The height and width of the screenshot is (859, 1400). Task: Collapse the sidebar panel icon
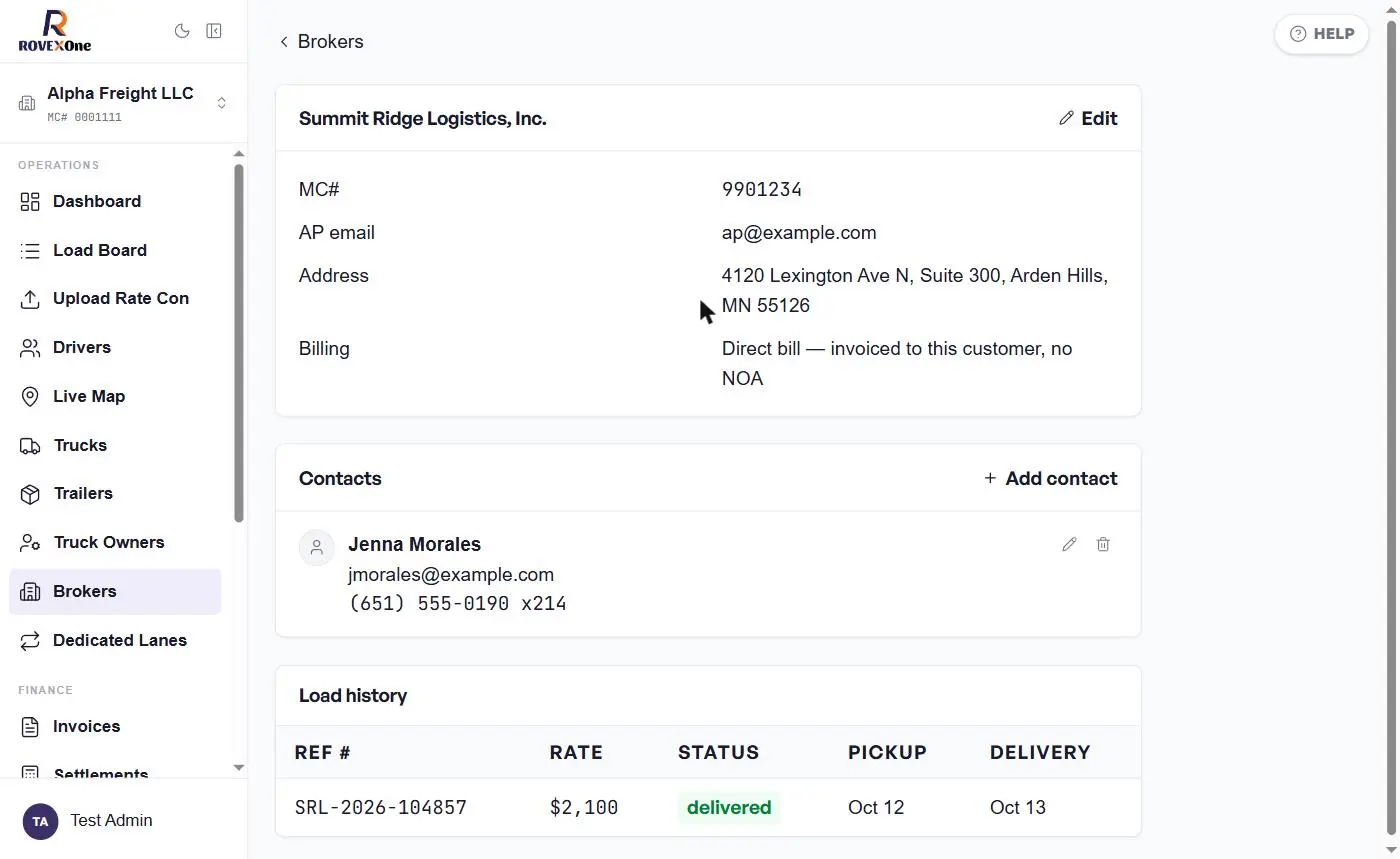point(214,31)
